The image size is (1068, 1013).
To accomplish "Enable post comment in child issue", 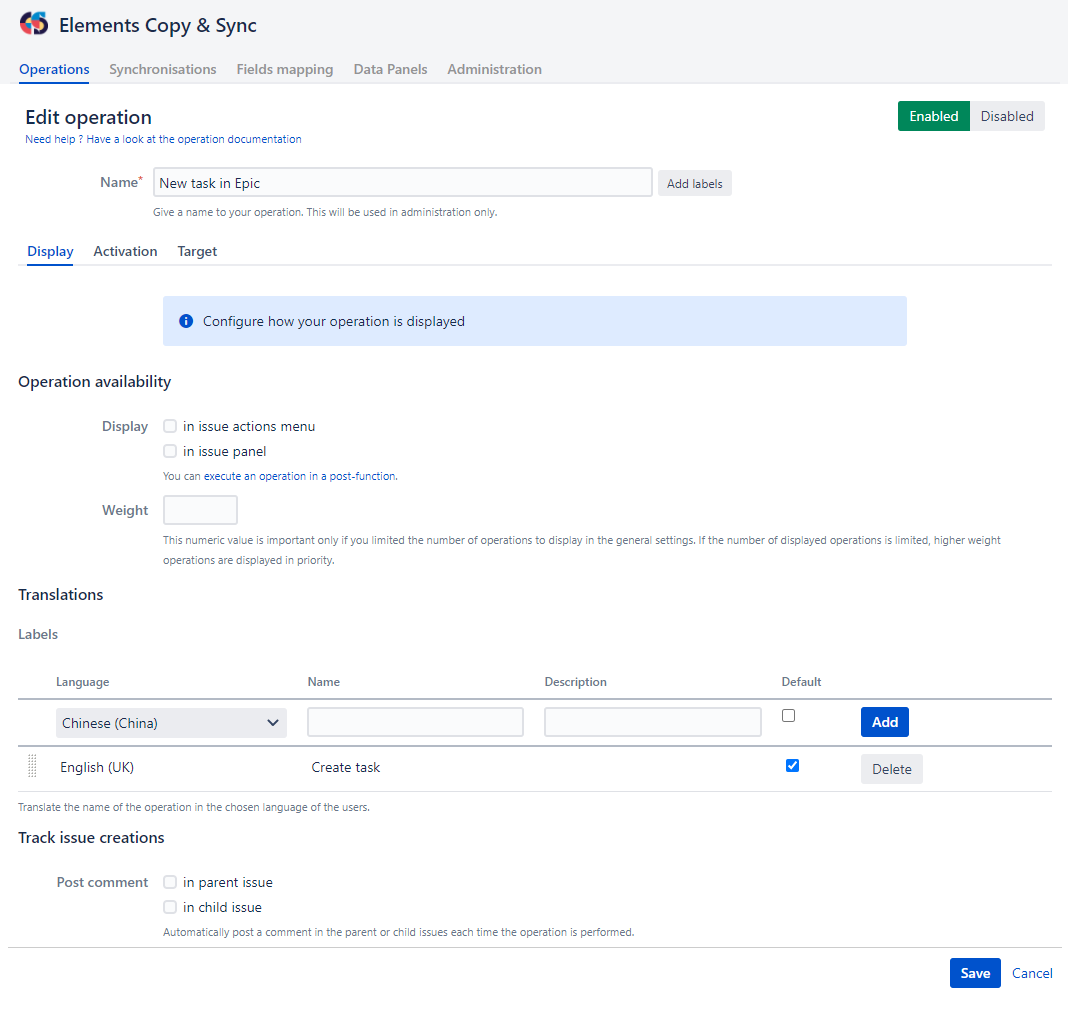I will coord(170,907).
